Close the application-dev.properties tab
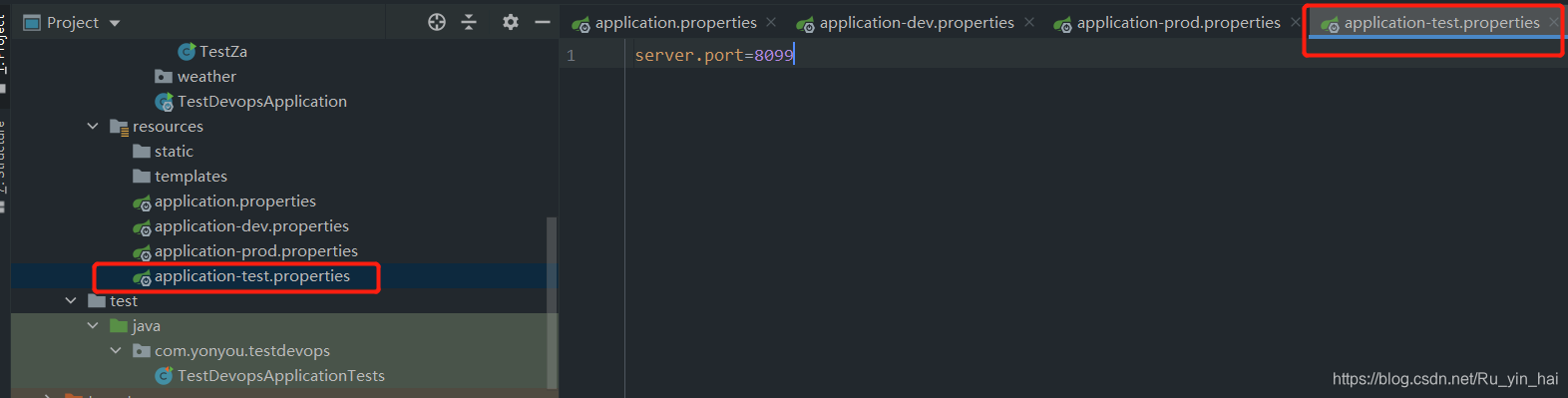1568x398 pixels. [x=1029, y=22]
